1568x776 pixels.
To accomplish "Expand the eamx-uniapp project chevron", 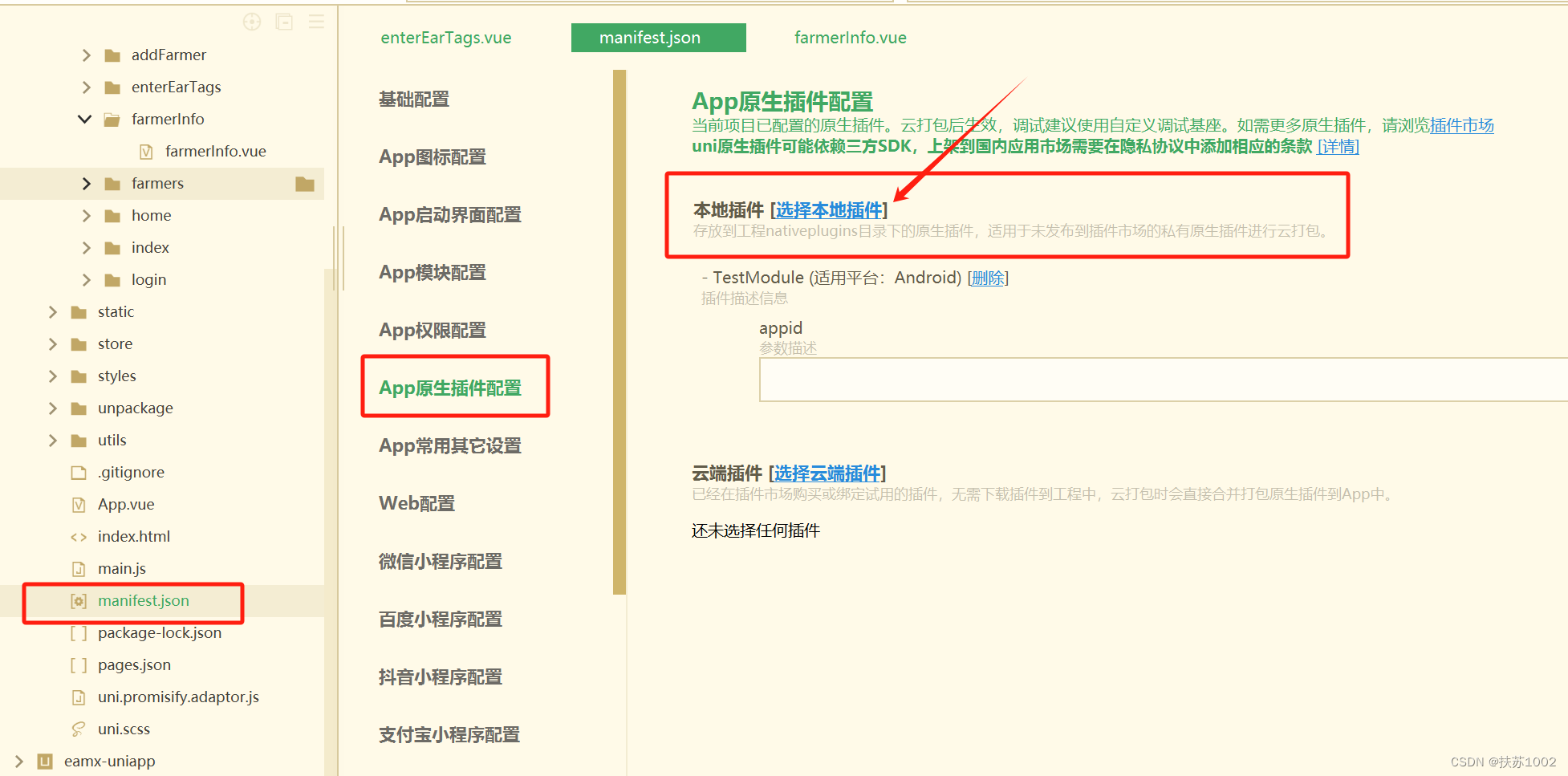I will tap(19, 762).
